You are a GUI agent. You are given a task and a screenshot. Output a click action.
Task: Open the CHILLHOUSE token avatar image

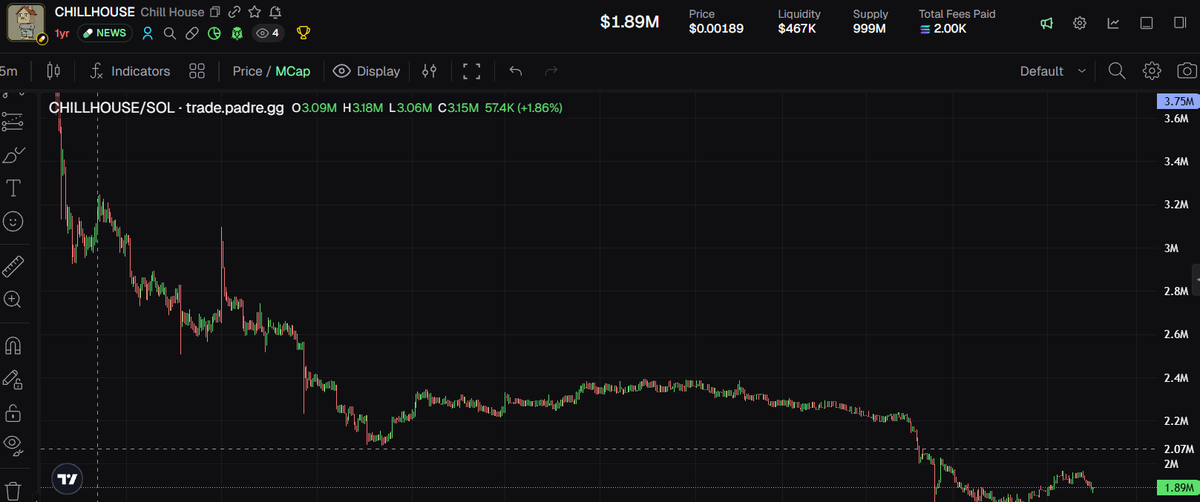pos(24,21)
